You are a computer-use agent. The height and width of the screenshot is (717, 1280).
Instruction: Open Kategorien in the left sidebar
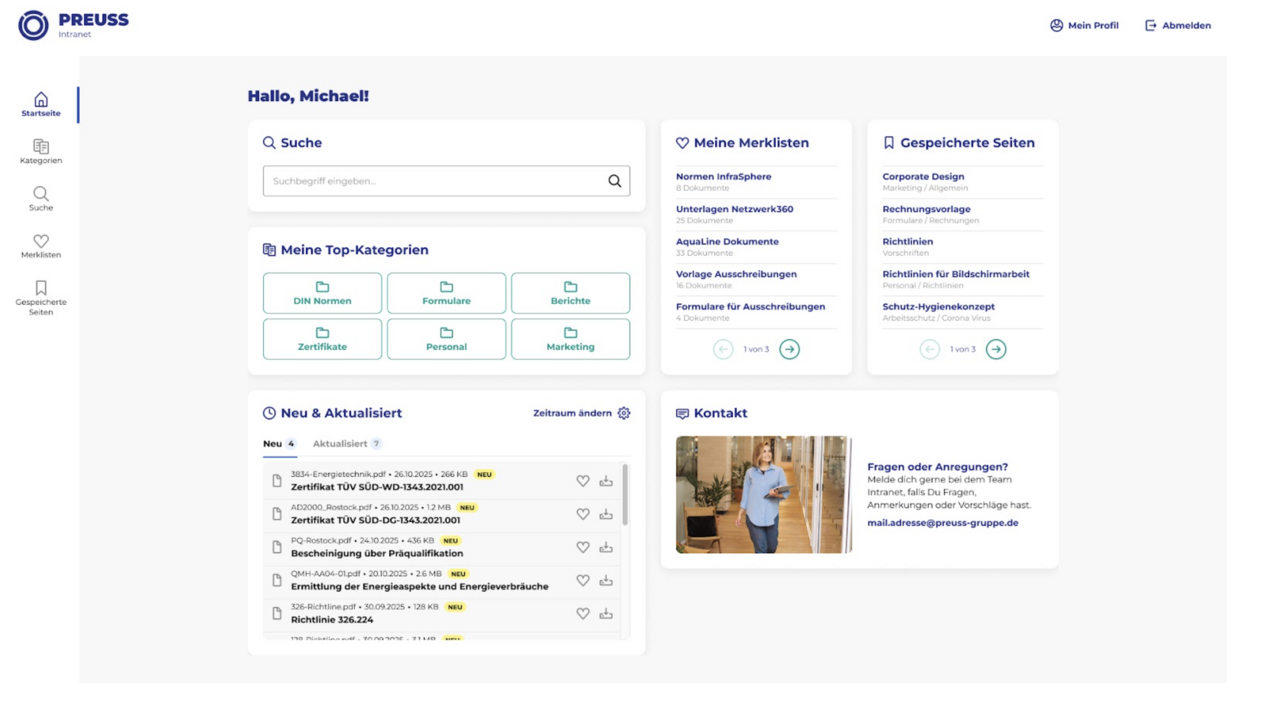[41, 152]
